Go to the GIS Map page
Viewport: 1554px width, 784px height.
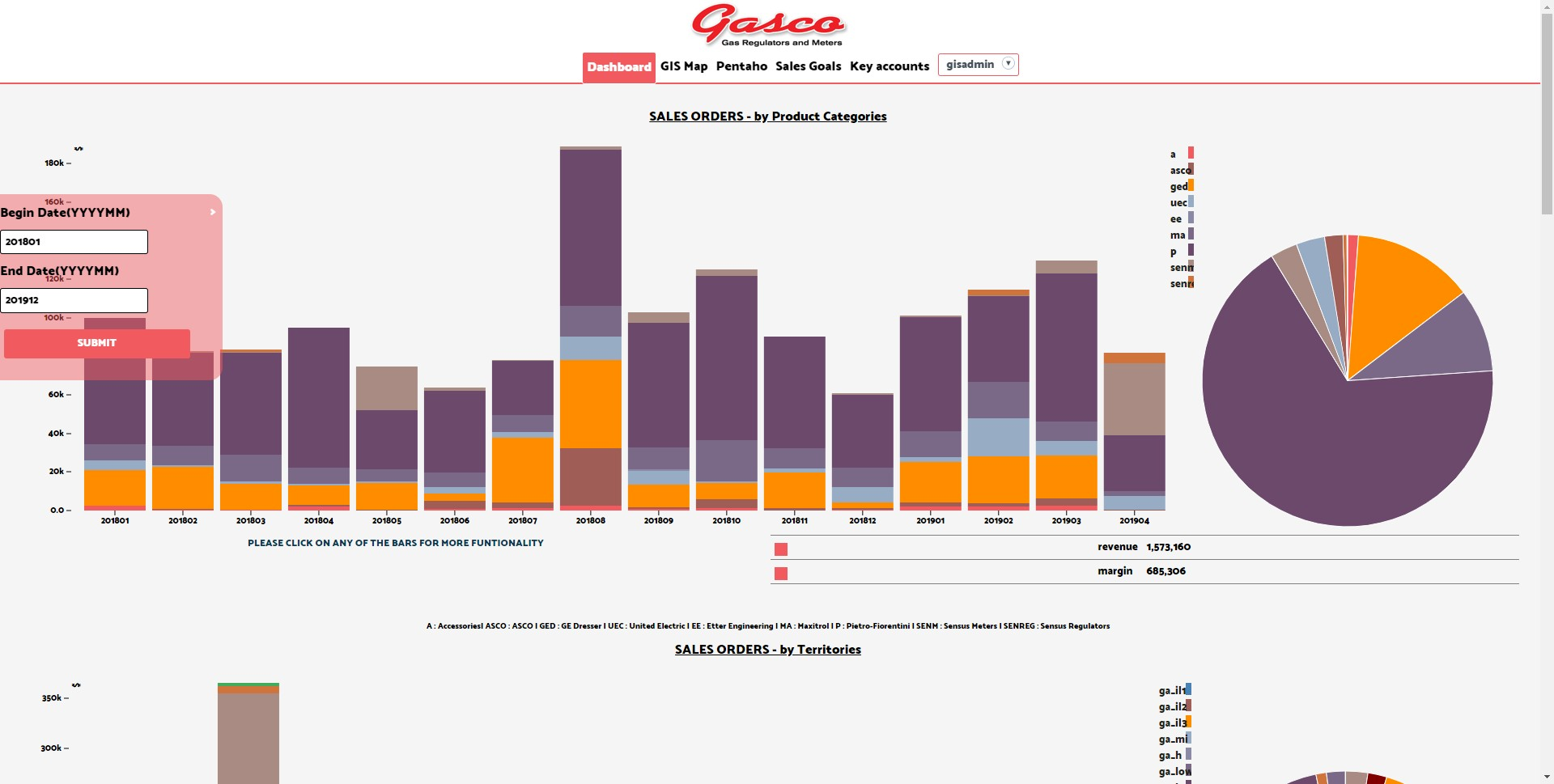click(684, 66)
